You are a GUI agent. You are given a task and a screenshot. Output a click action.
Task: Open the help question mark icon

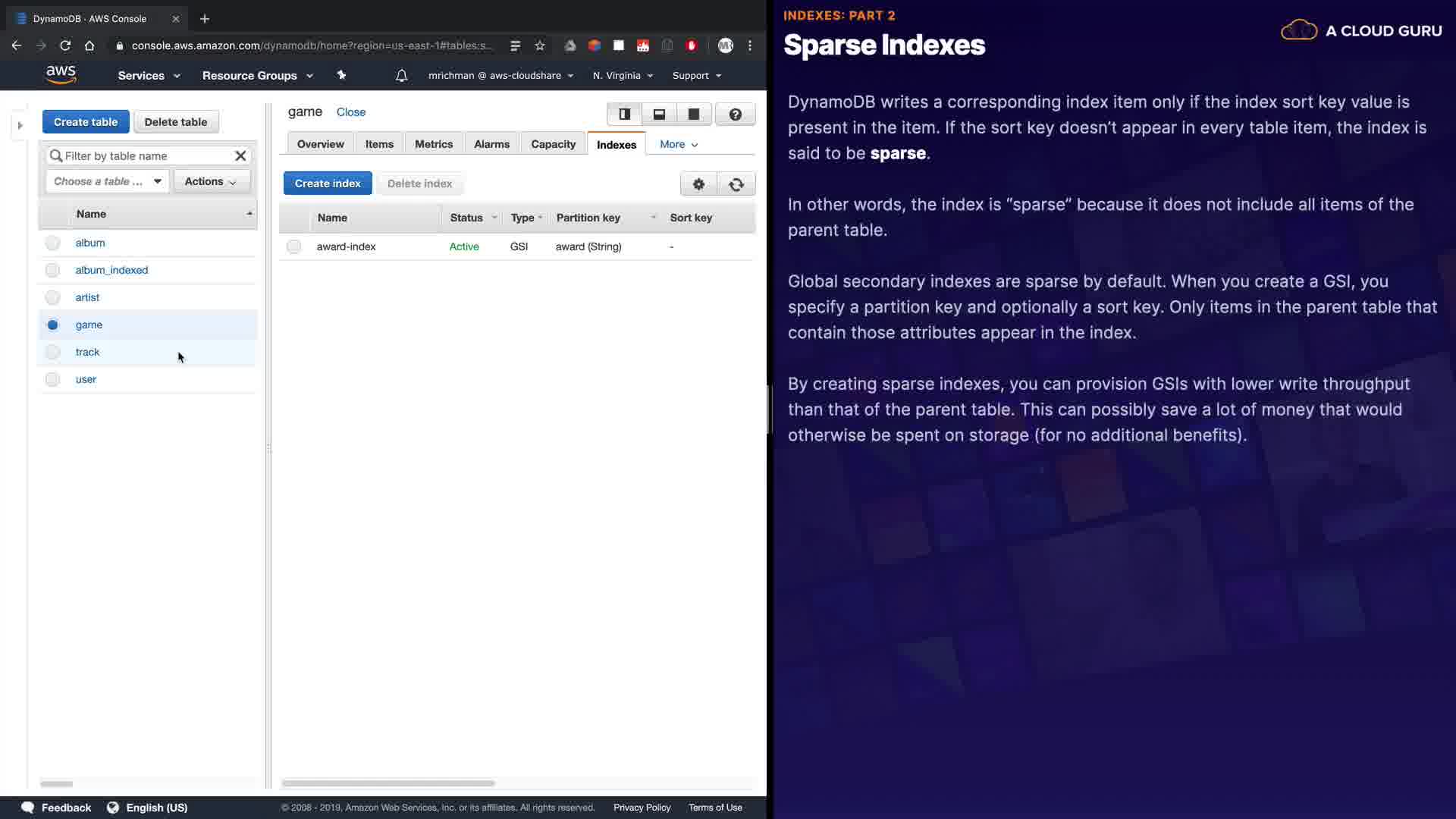tap(735, 115)
